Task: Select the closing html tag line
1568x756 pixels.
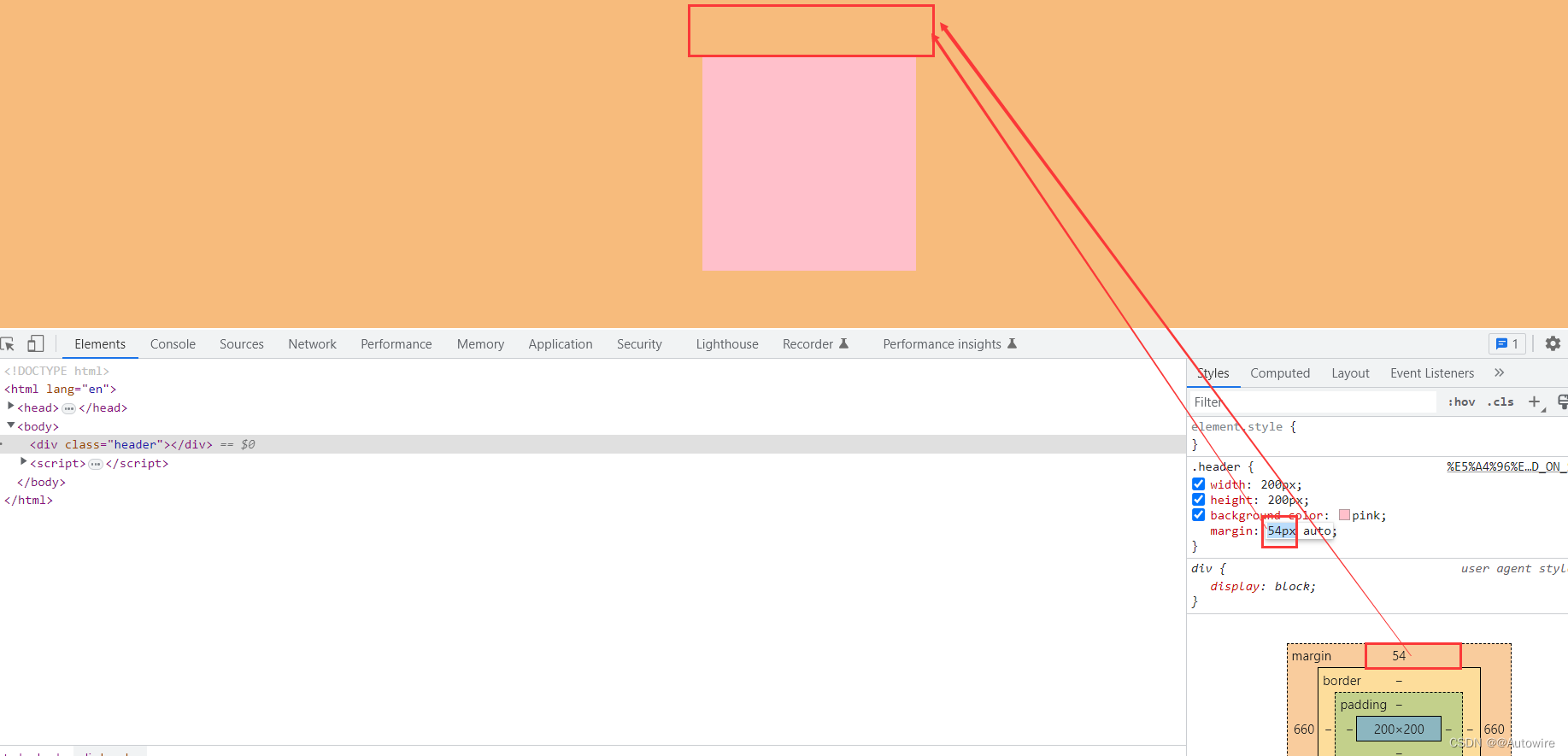Action: tap(28, 501)
